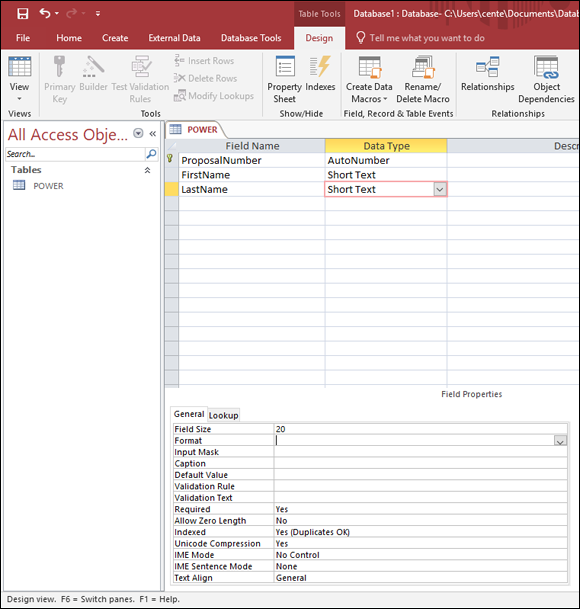The width and height of the screenshot is (580, 609).
Task: Click FirstName's Short Text data type cell
Action: pos(386,175)
